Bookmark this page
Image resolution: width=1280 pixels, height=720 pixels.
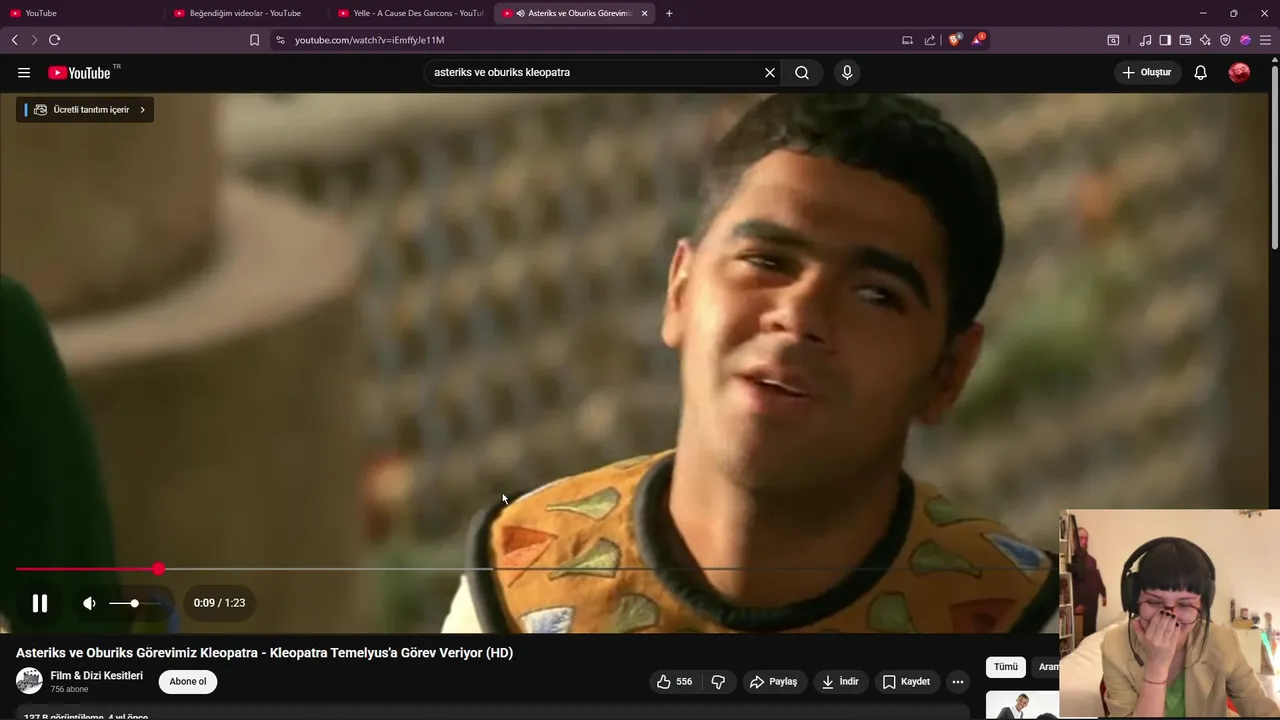pyautogui.click(x=254, y=40)
